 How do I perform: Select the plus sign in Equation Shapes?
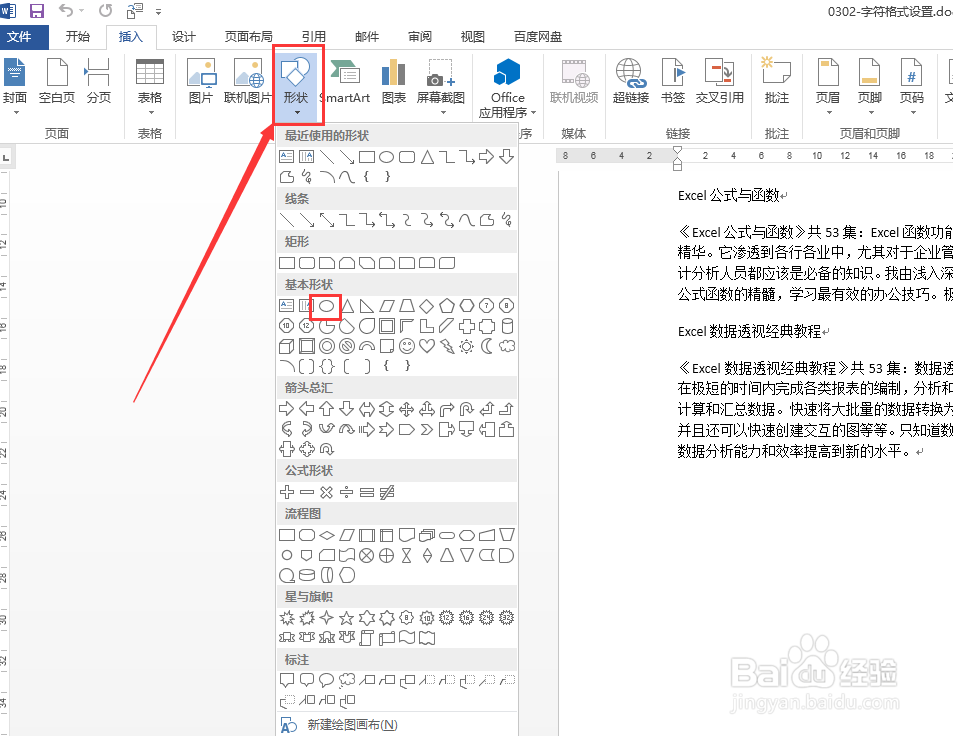click(x=287, y=492)
